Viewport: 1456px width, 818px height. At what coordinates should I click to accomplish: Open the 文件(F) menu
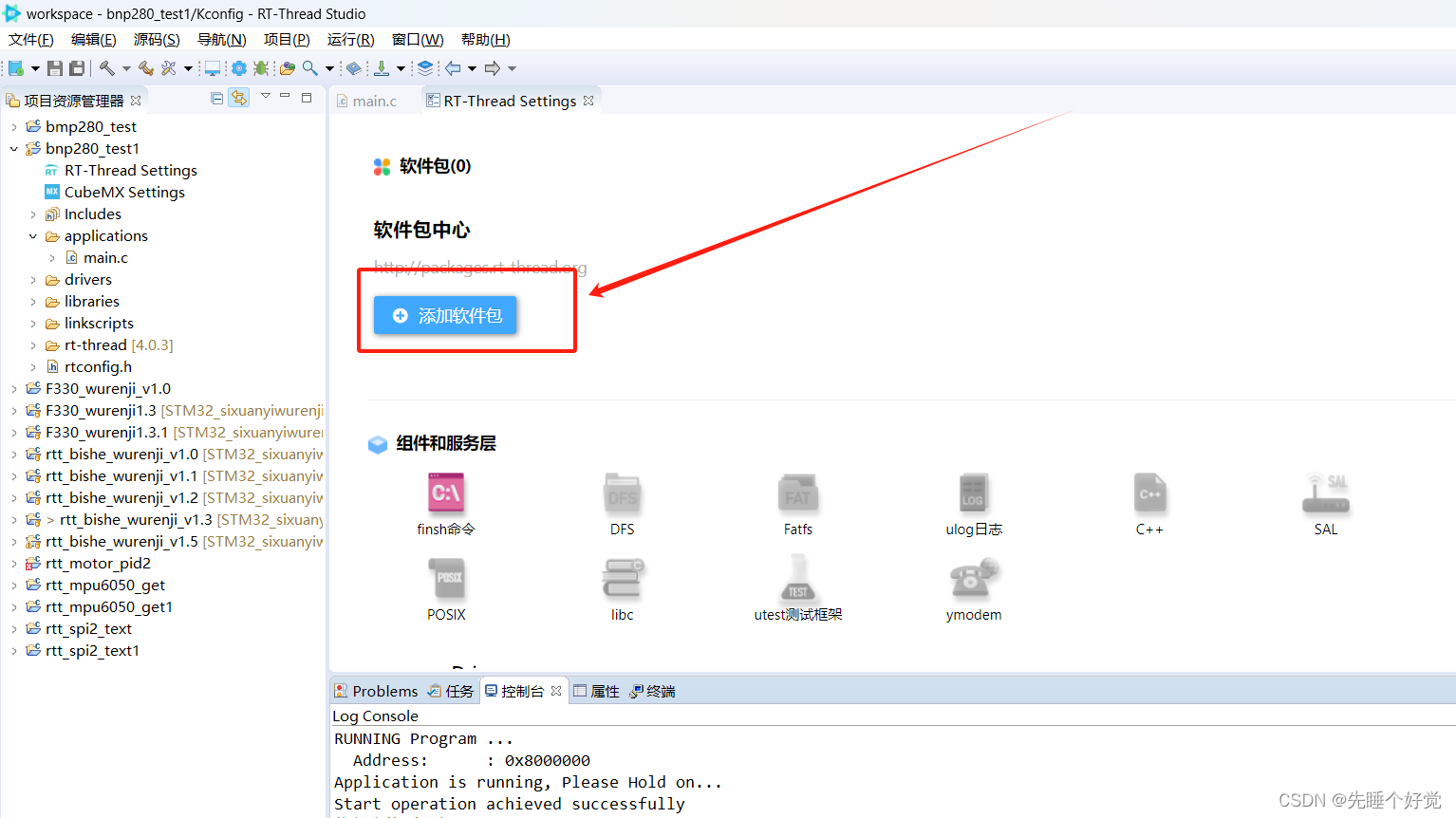(31, 39)
